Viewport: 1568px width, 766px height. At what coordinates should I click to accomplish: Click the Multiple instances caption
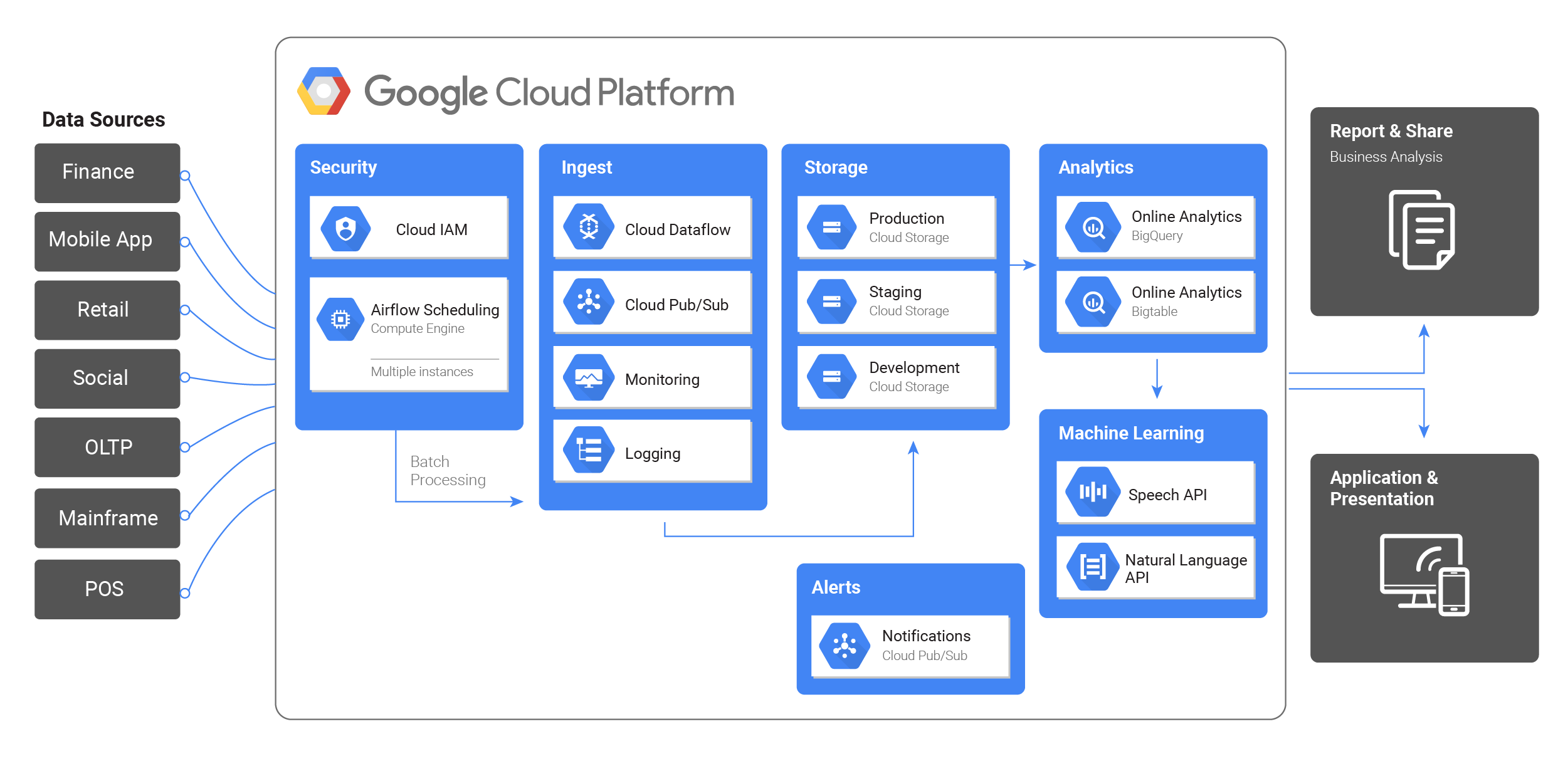[x=422, y=372]
